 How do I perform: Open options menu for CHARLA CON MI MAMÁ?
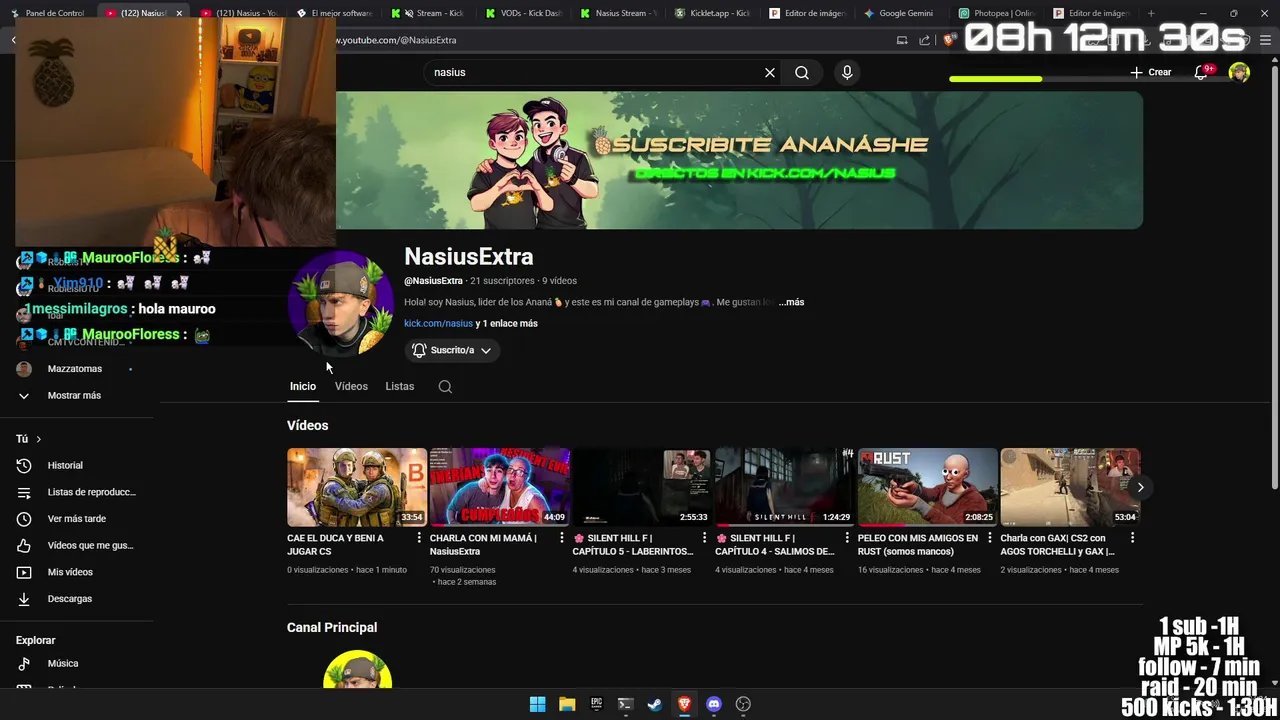(x=562, y=538)
